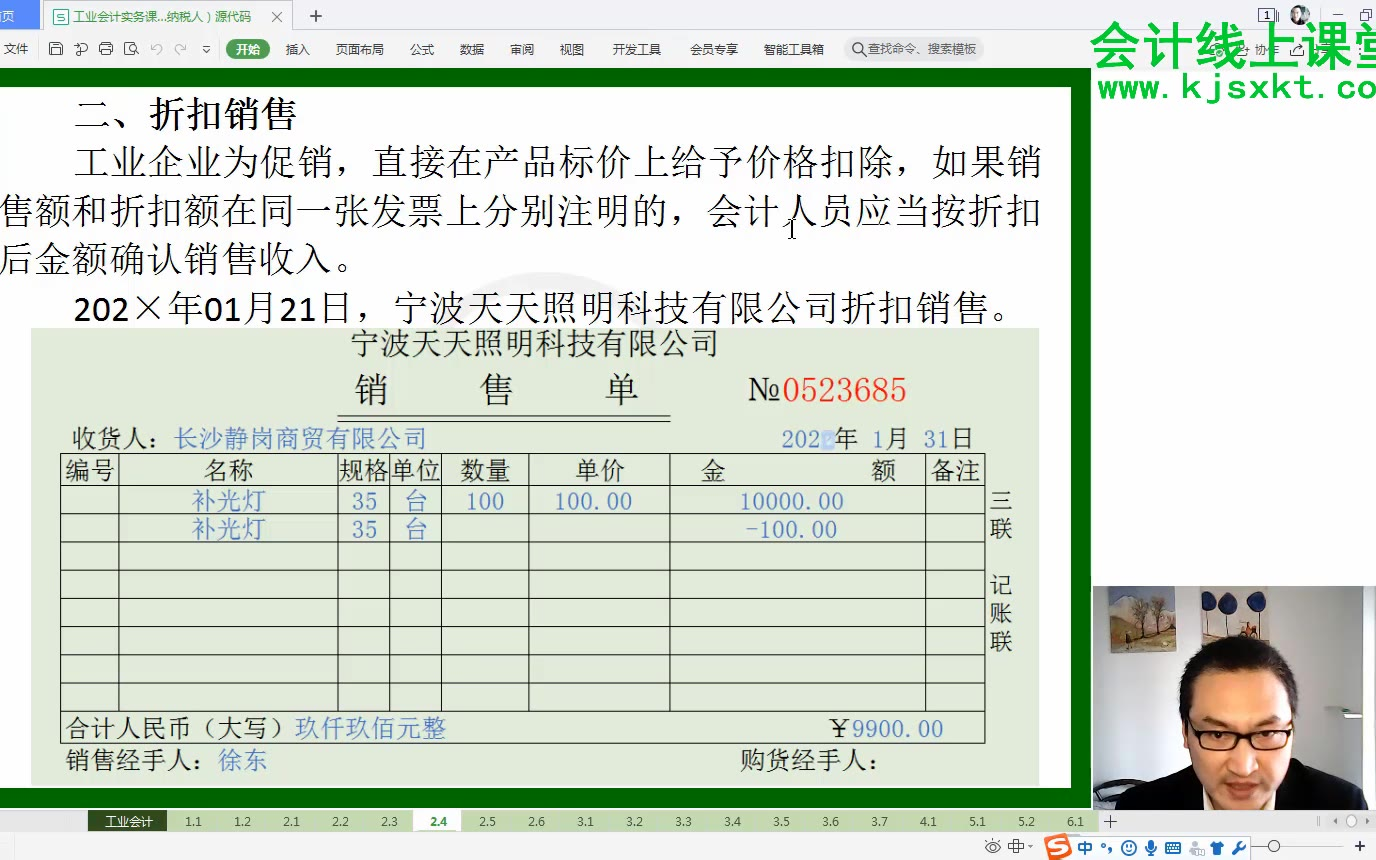Open the 数据 ribbon tab
The width and height of the screenshot is (1376, 860).
pos(472,49)
